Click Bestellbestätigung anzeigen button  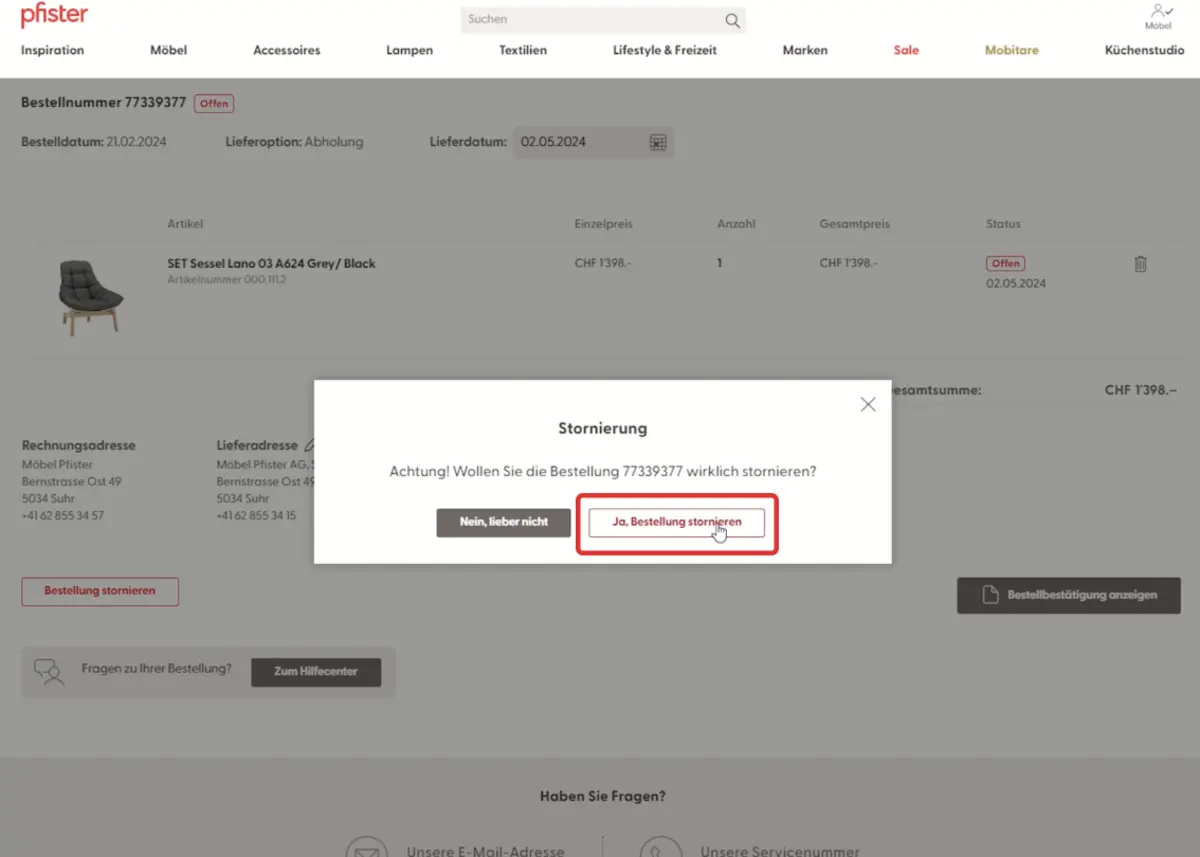point(1067,595)
